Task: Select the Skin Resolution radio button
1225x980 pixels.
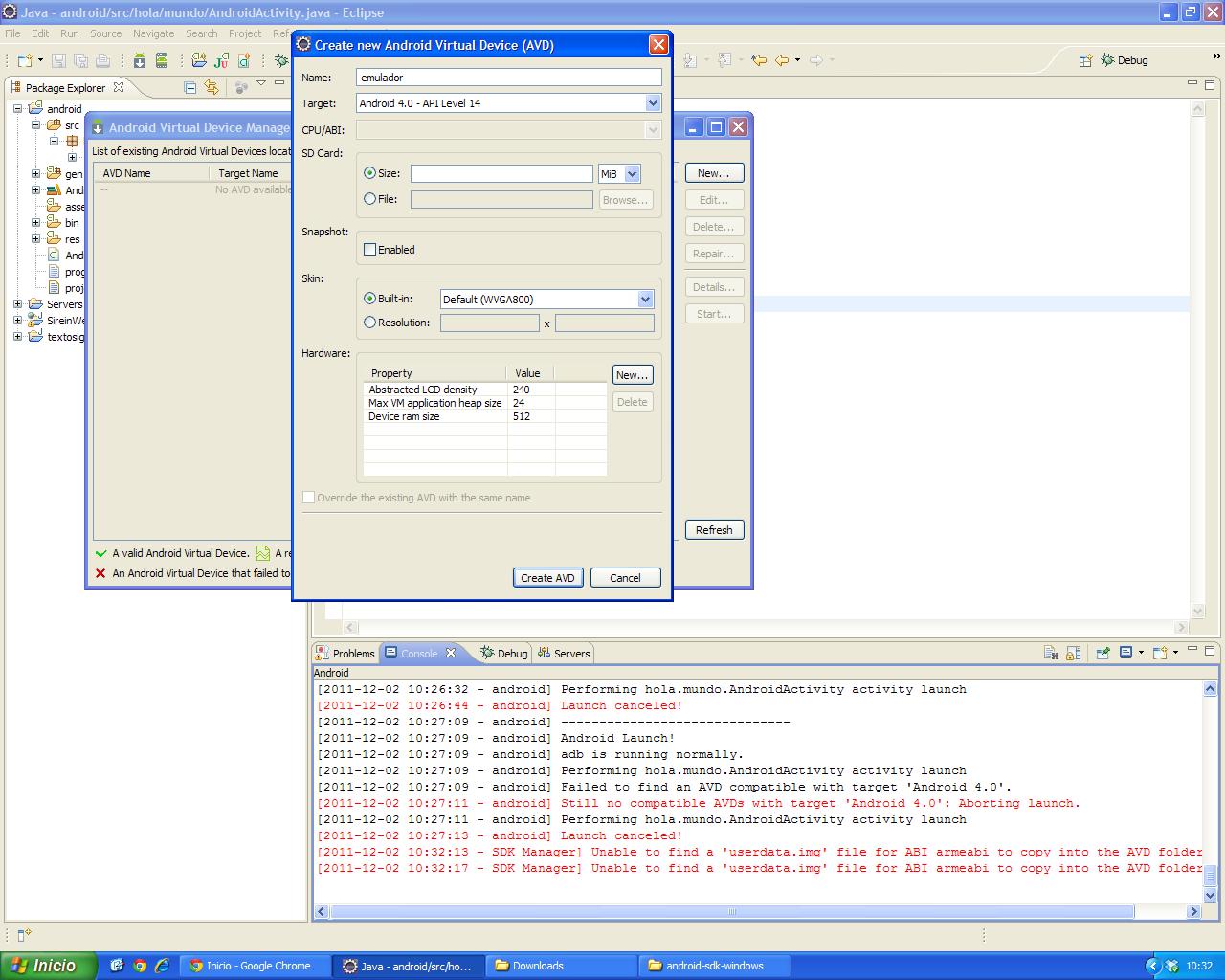Action: (x=369, y=323)
